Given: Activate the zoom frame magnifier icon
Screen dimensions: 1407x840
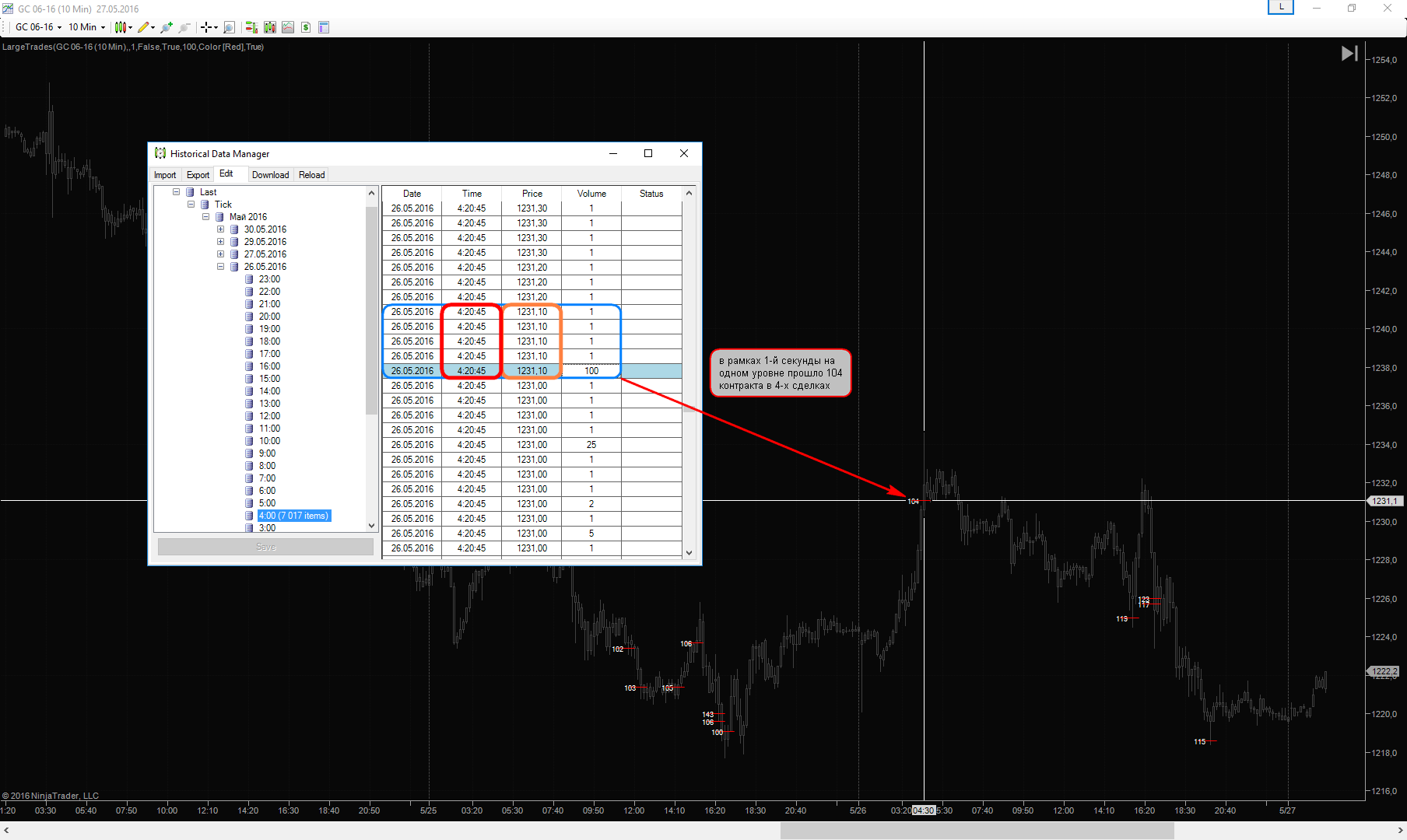Looking at the screenshot, I should pyautogui.click(x=229, y=27).
